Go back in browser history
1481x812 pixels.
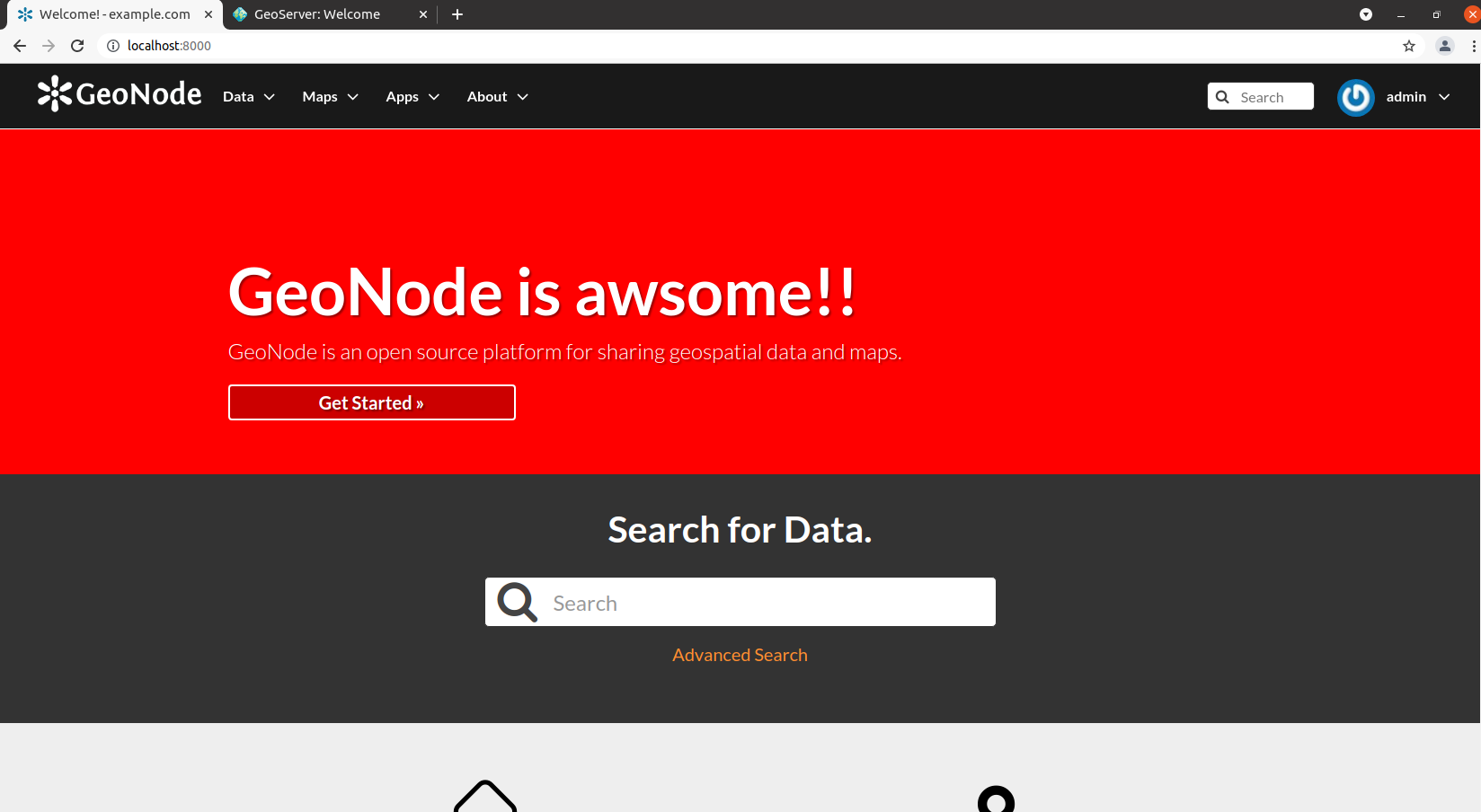pyautogui.click(x=20, y=46)
